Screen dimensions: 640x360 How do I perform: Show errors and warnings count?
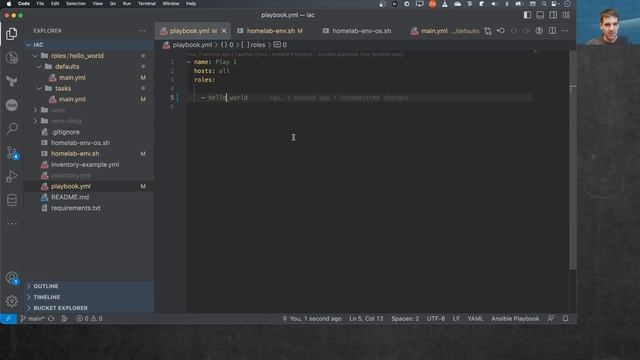point(89,319)
